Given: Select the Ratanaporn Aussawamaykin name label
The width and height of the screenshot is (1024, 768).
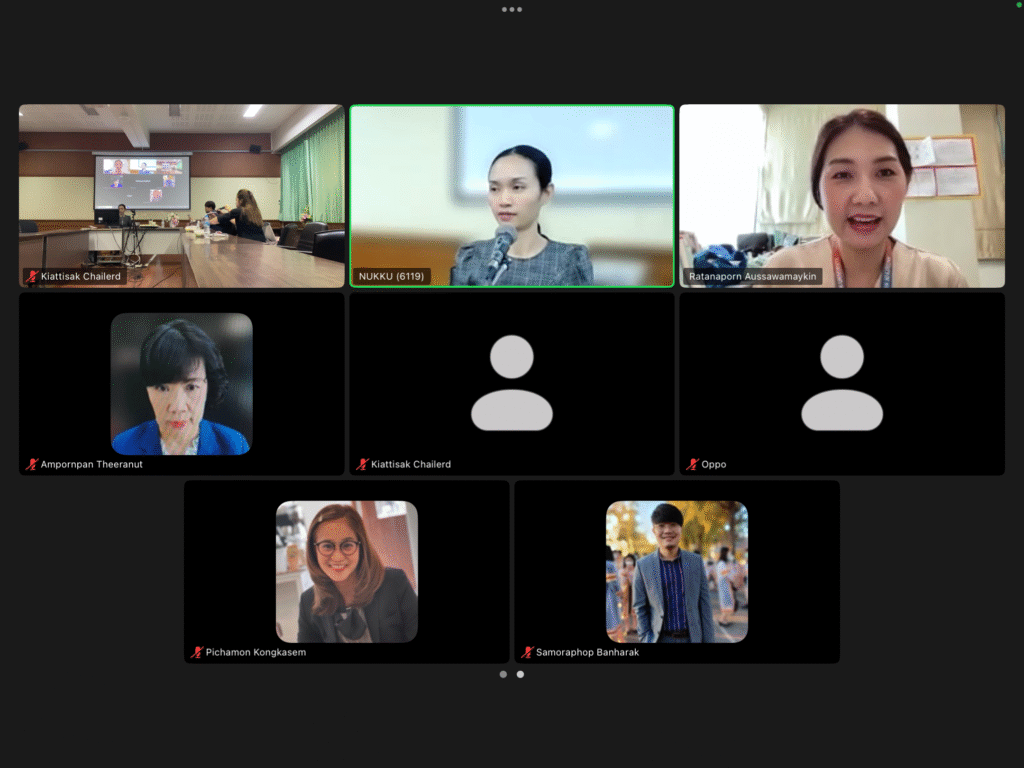Looking at the screenshot, I should point(754,276).
